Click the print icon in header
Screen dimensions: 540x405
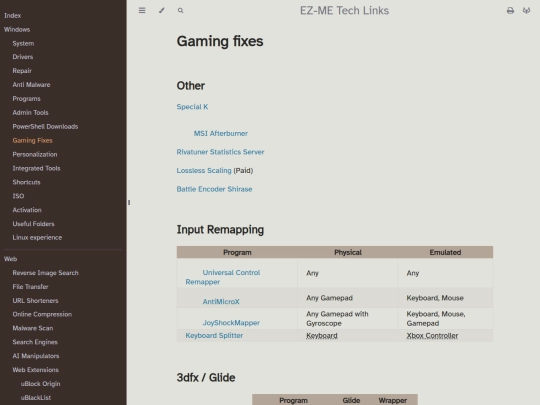tap(510, 11)
